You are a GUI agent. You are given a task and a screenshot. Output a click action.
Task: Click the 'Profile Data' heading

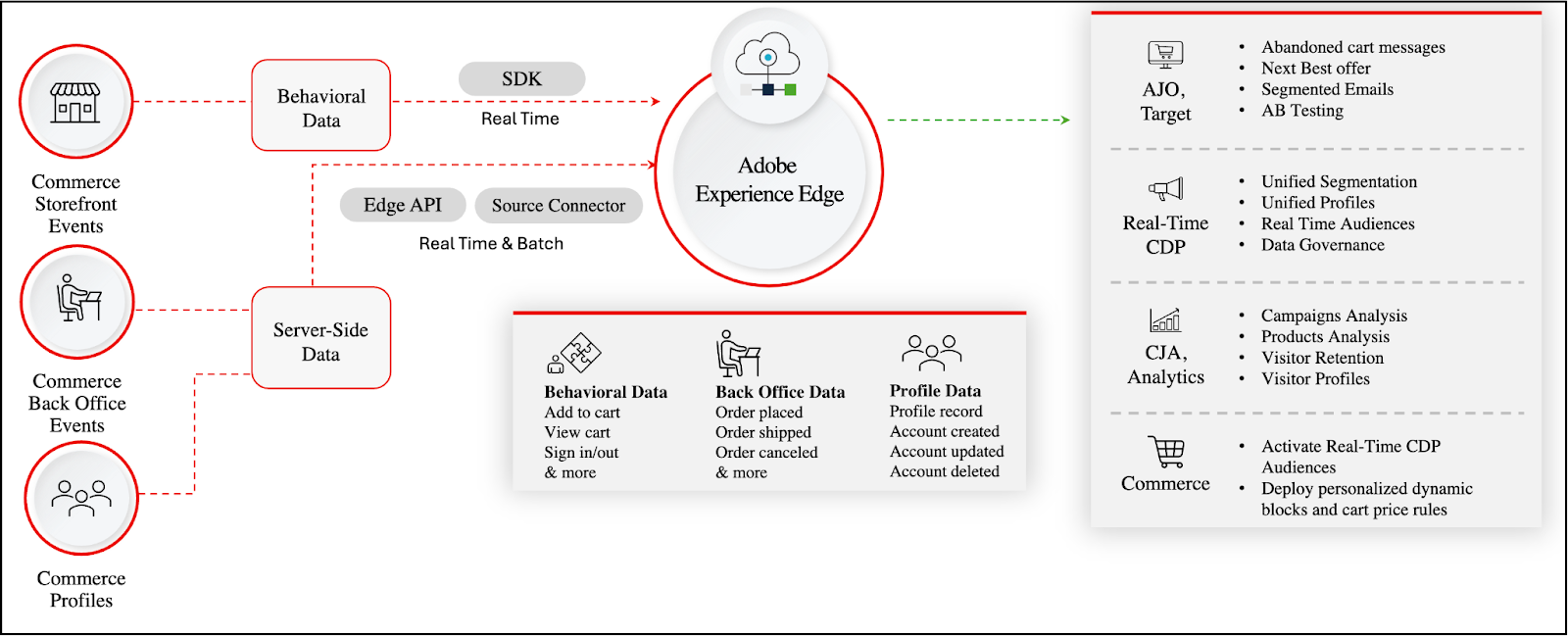[x=935, y=391]
